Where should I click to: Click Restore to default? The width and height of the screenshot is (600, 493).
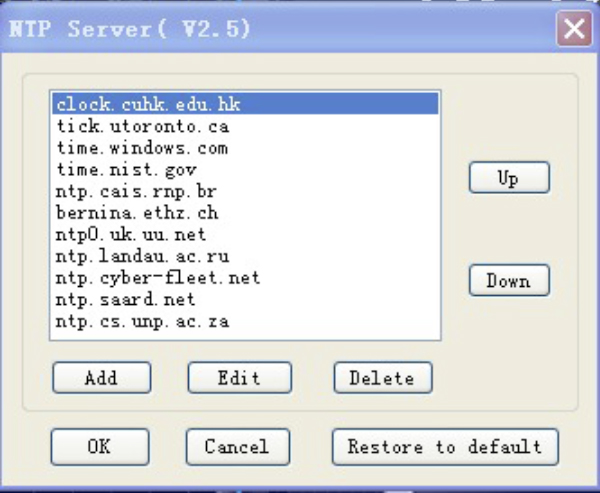point(445,447)
